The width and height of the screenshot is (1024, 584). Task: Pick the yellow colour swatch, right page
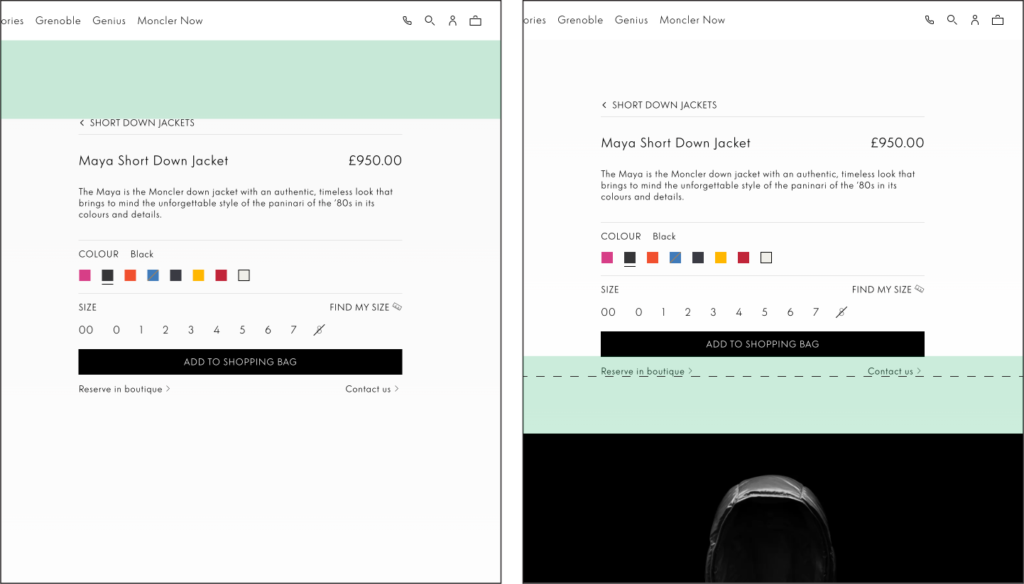point(721,257)
